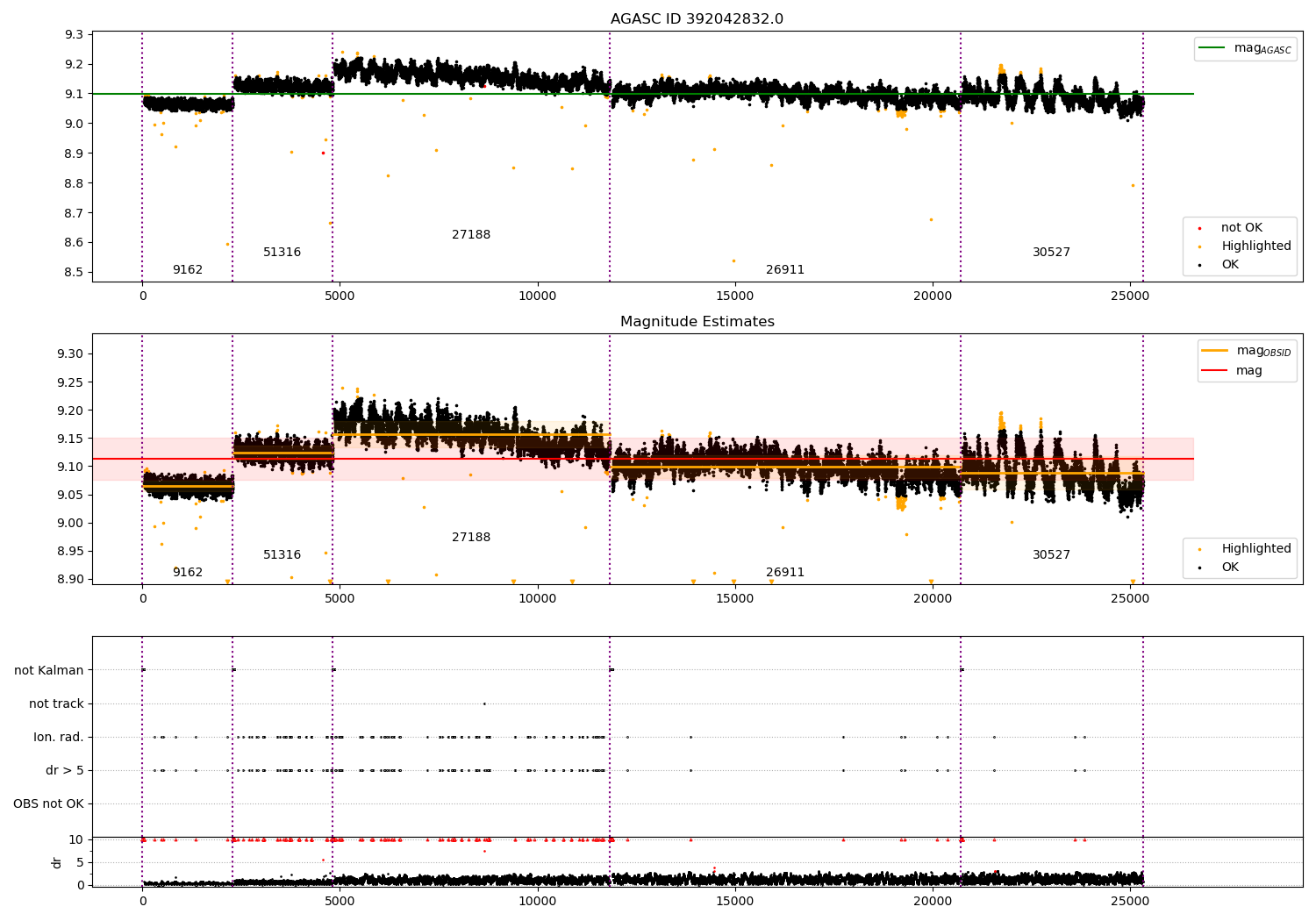Click the 'not Kalman' y-axis label
Viewport: 1316px width, 921px height.
tap(49, 671)
